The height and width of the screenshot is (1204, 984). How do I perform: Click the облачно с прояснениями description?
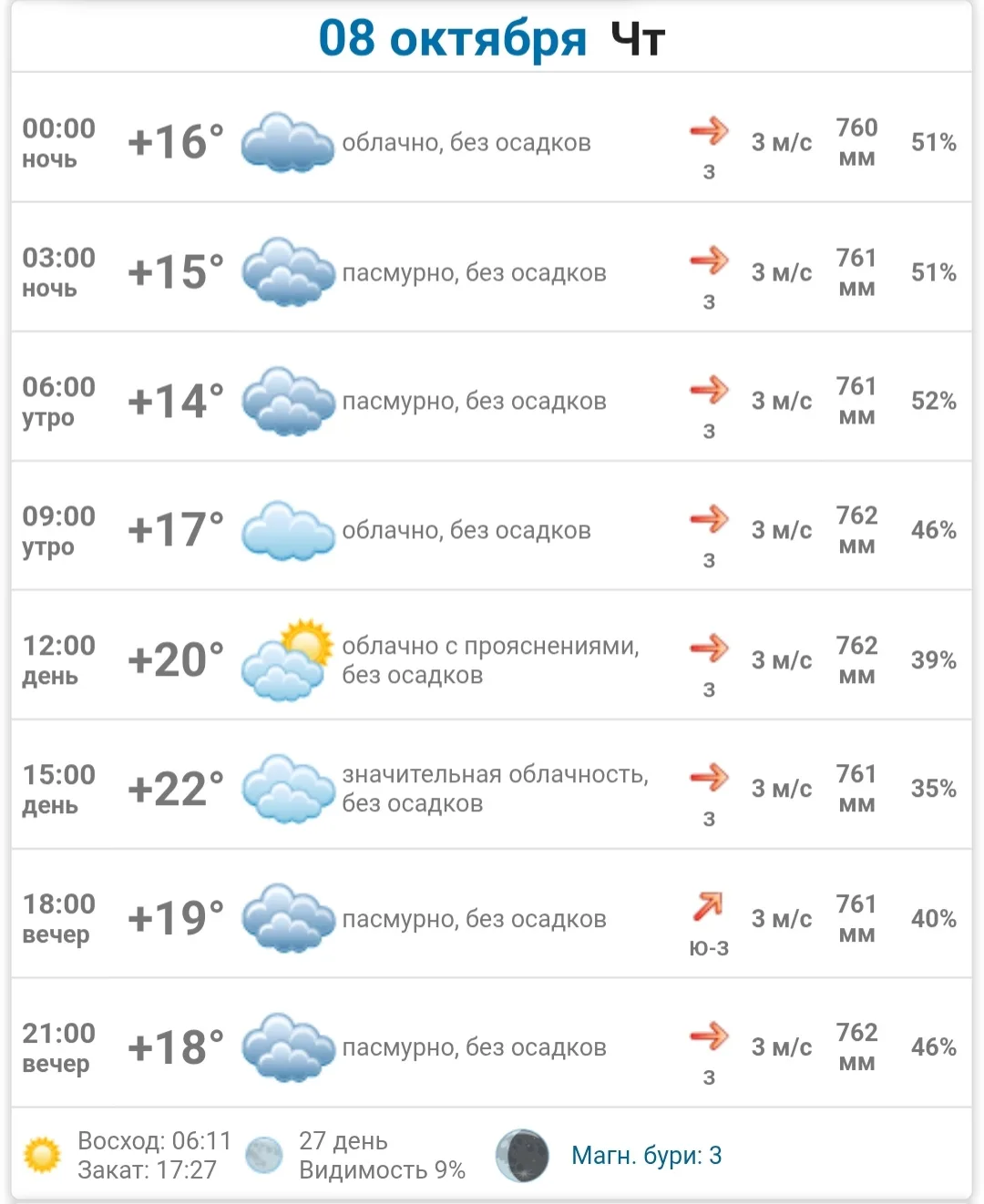(490, 646)
